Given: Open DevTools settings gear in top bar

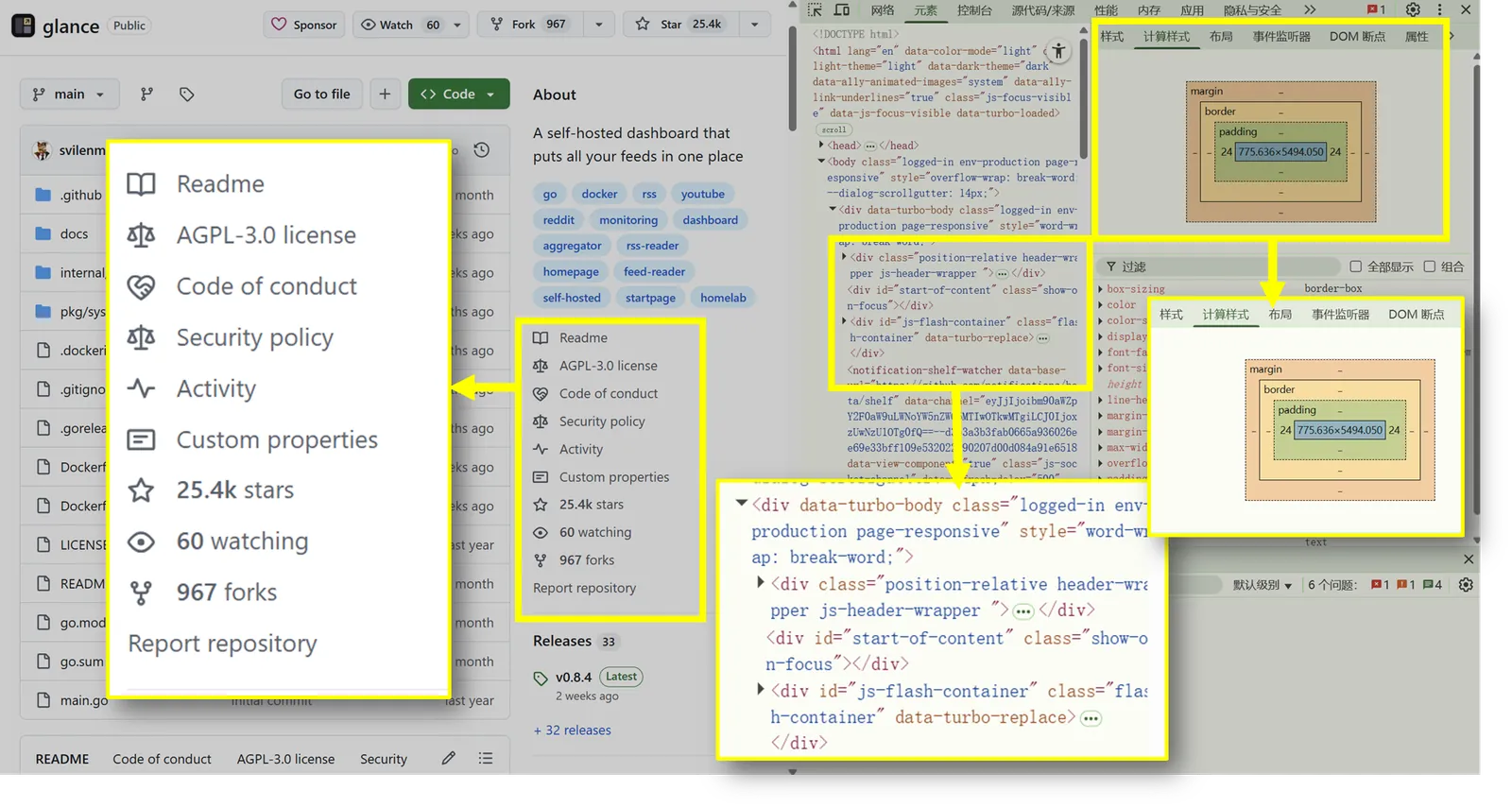Looking at the screenshot, I should click(1413, 9).
